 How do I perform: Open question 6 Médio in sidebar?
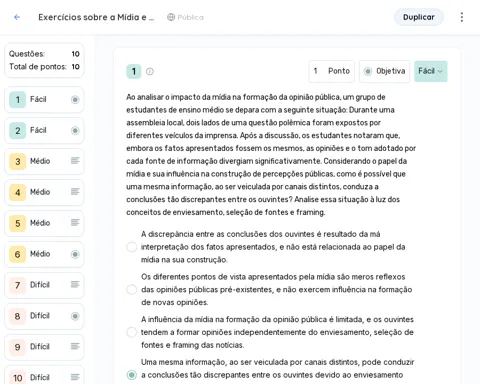click(x=44, y=254)
